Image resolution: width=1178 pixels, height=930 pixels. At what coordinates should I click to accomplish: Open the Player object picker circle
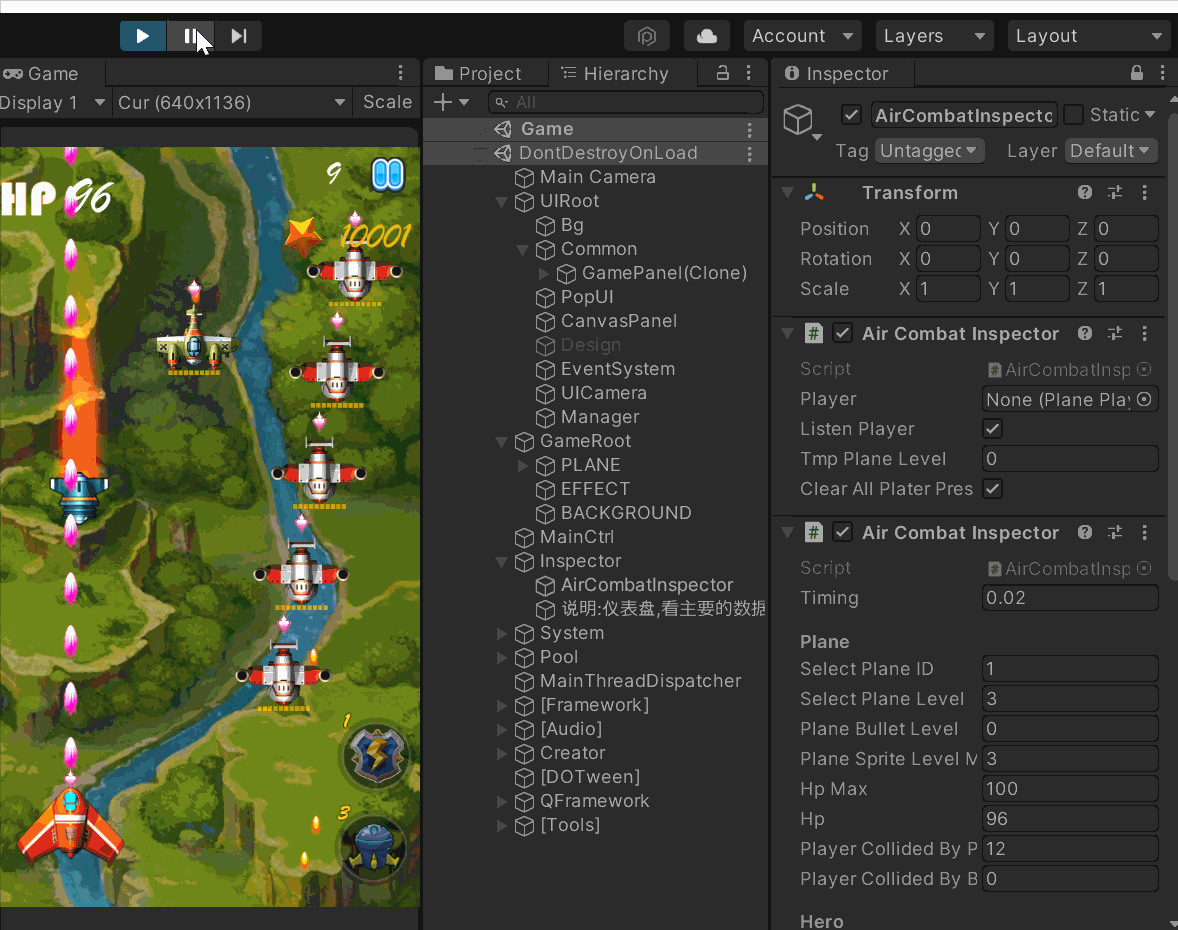click(x=1144, y=399)
